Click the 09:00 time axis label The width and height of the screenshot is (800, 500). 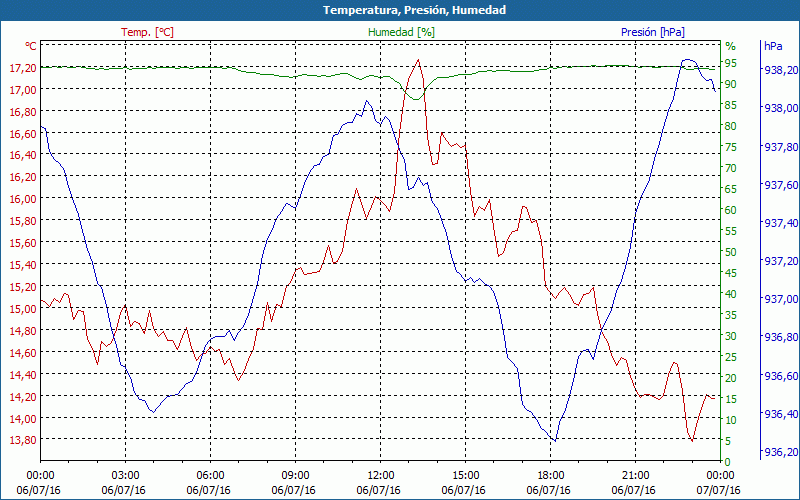point(295,476)
